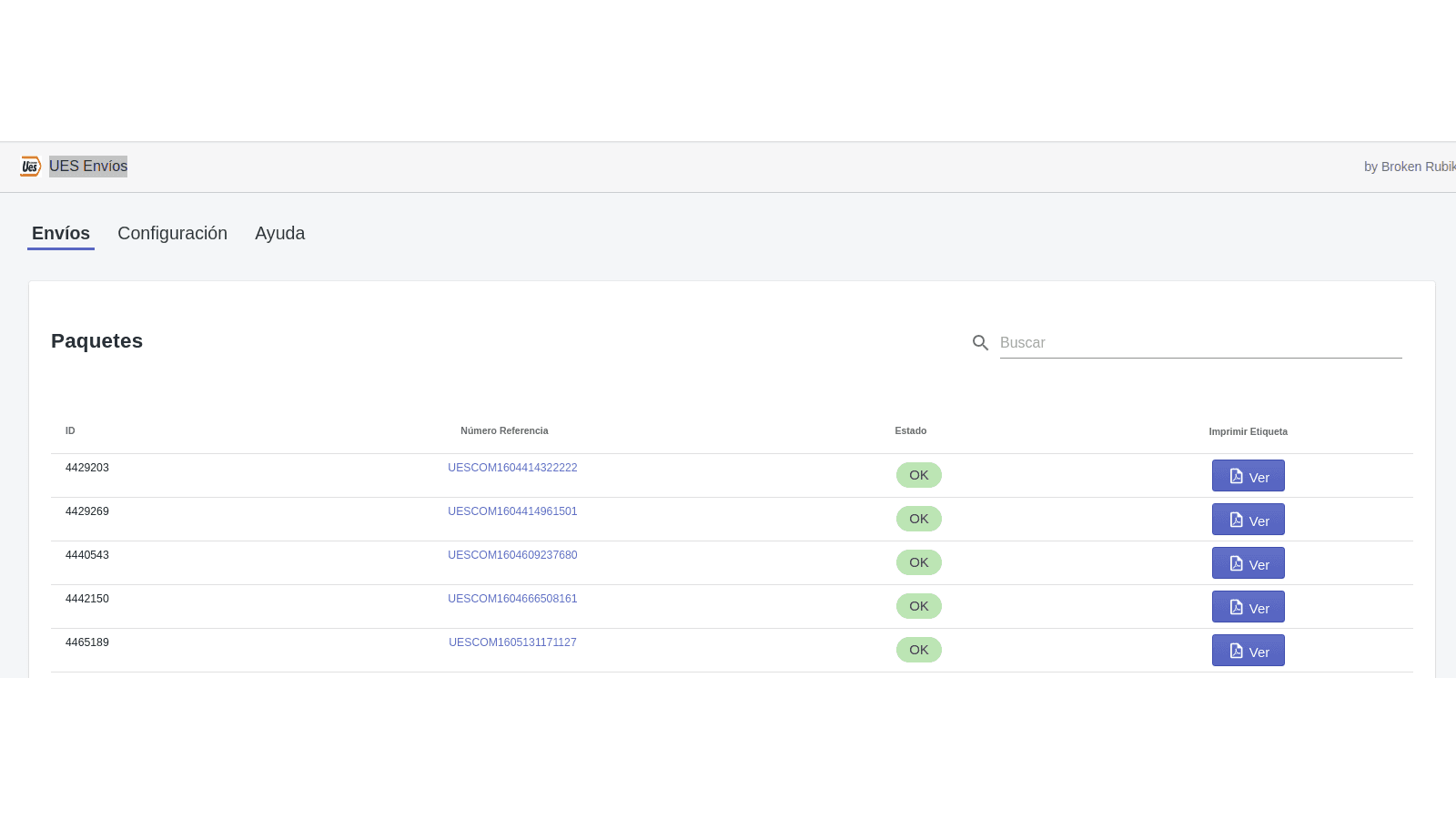Open the Envíos tab
This screenshot has width=1456, height=819.
(x=61, y=234)
